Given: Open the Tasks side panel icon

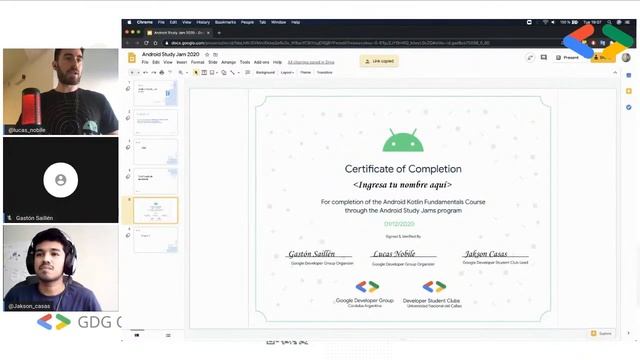Looking at the screenshot, I should point(629,107).
